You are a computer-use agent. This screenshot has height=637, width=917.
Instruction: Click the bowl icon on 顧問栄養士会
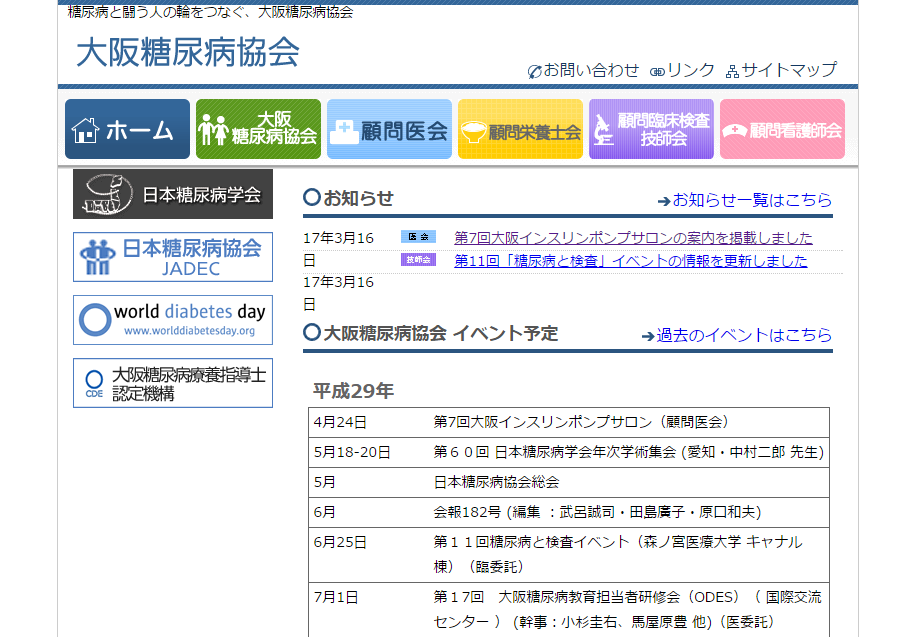(474, 131)
